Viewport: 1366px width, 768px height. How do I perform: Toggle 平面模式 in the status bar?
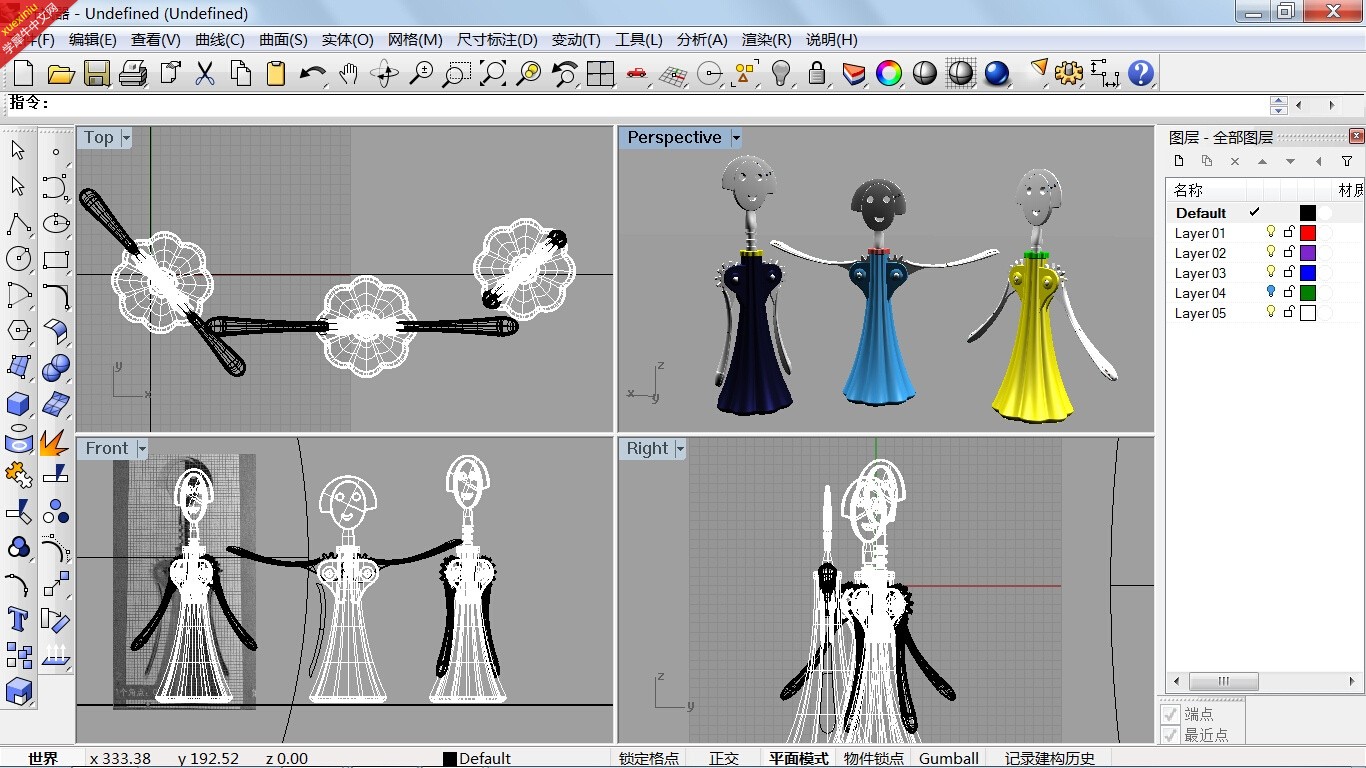point(798,758)
